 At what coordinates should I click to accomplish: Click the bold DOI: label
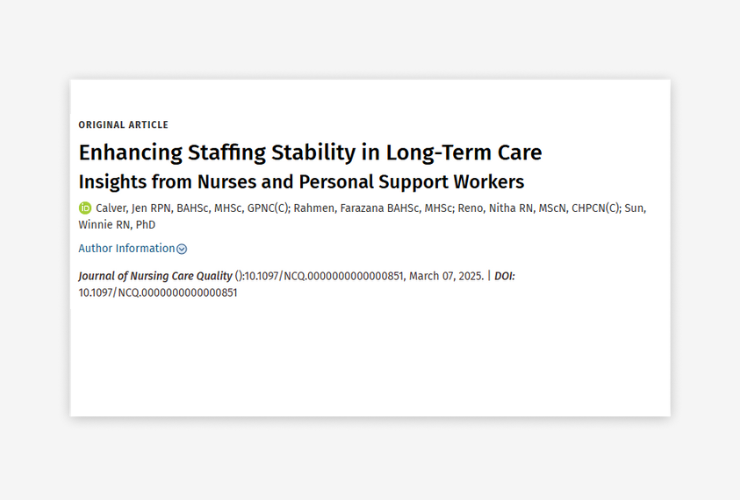point(505,276)
